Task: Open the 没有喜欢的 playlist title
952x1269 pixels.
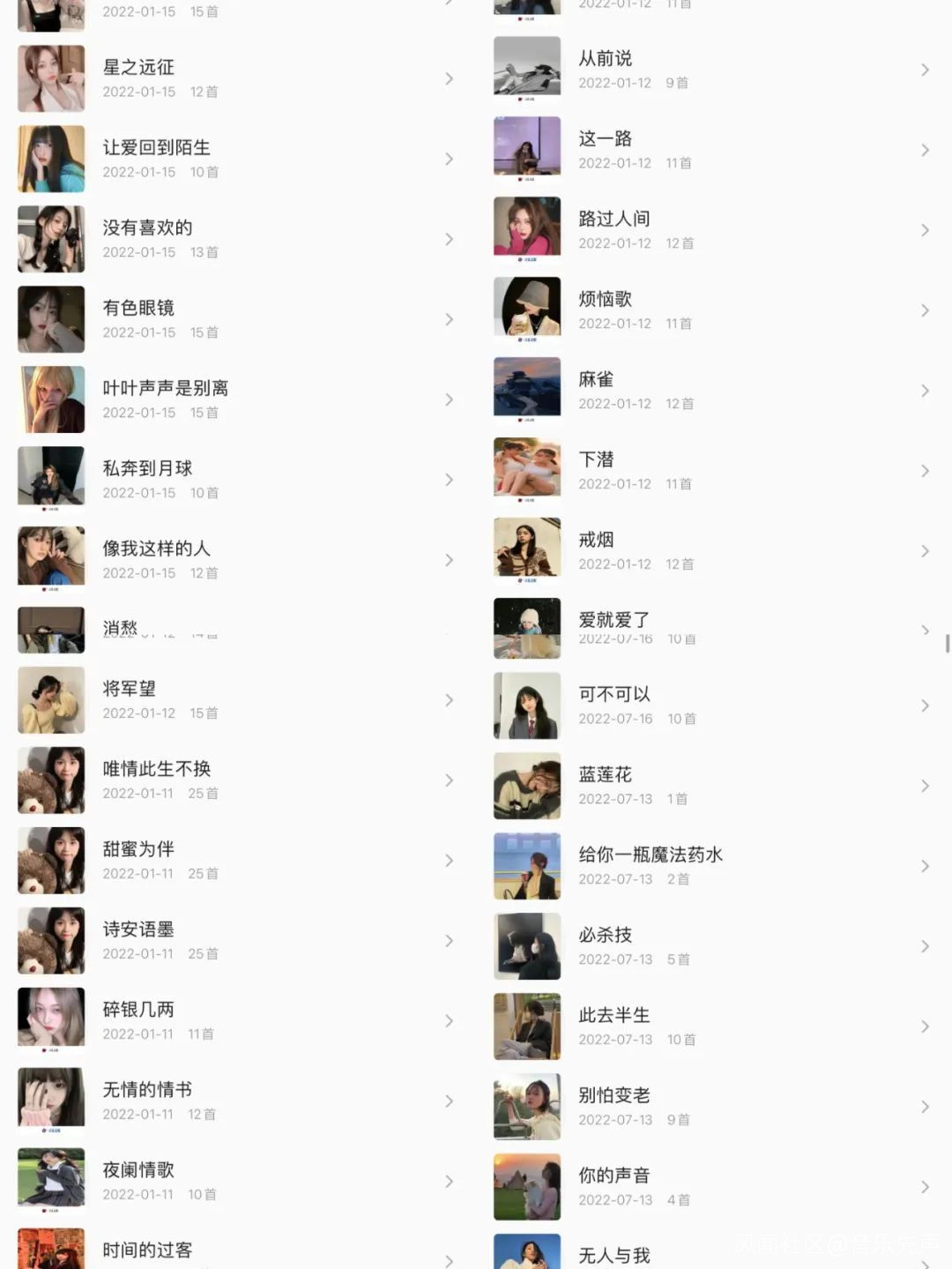Action: click(x=147, y=228)
